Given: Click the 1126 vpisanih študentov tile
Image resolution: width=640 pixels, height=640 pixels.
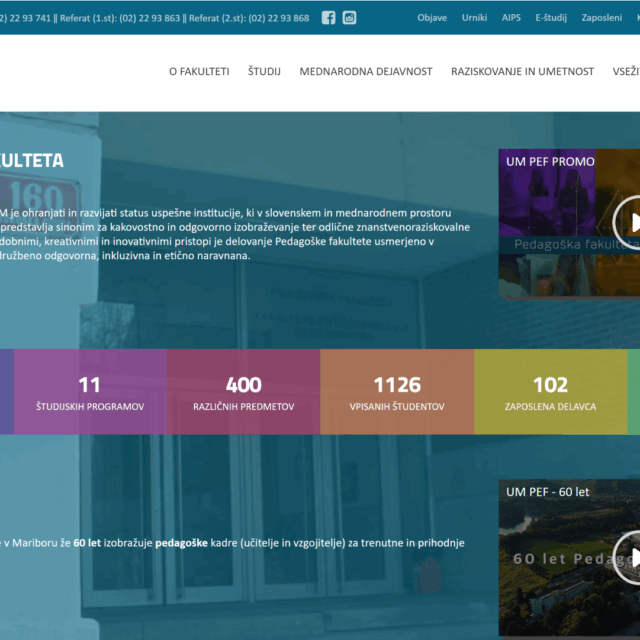Looking at the screenshot, I should click(x=397, y=393).
